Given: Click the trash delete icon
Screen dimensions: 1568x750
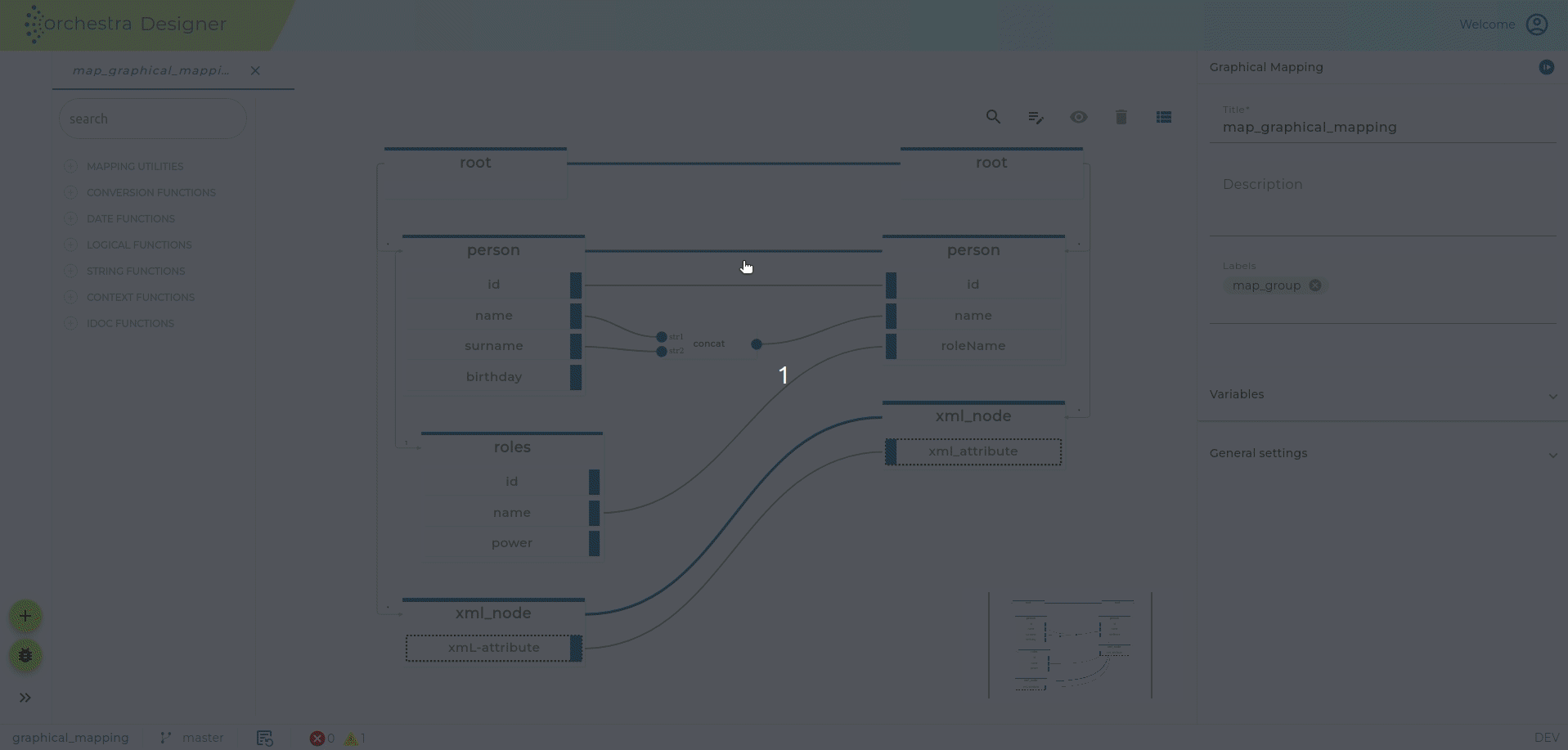Looking at the screenshot, I should point(1121,117).
